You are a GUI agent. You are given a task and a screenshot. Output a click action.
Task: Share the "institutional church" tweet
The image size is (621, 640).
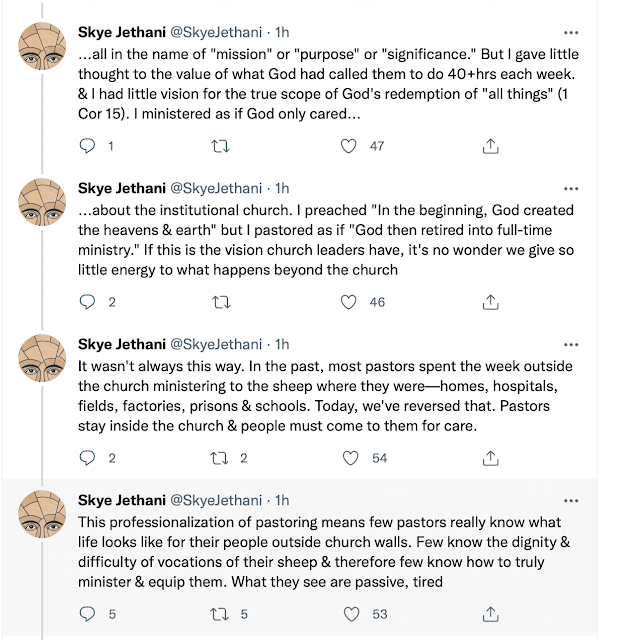point(490,301)
